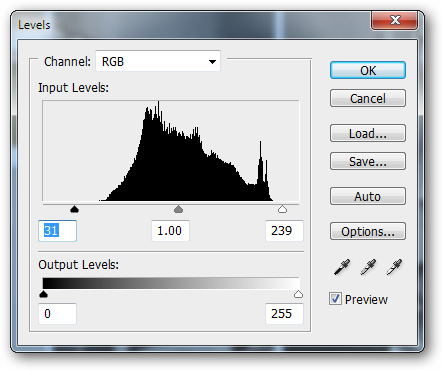This screenshot has width=443, height=371.
Task: Click the midtone gray input slider triangle
Action: 179,209
